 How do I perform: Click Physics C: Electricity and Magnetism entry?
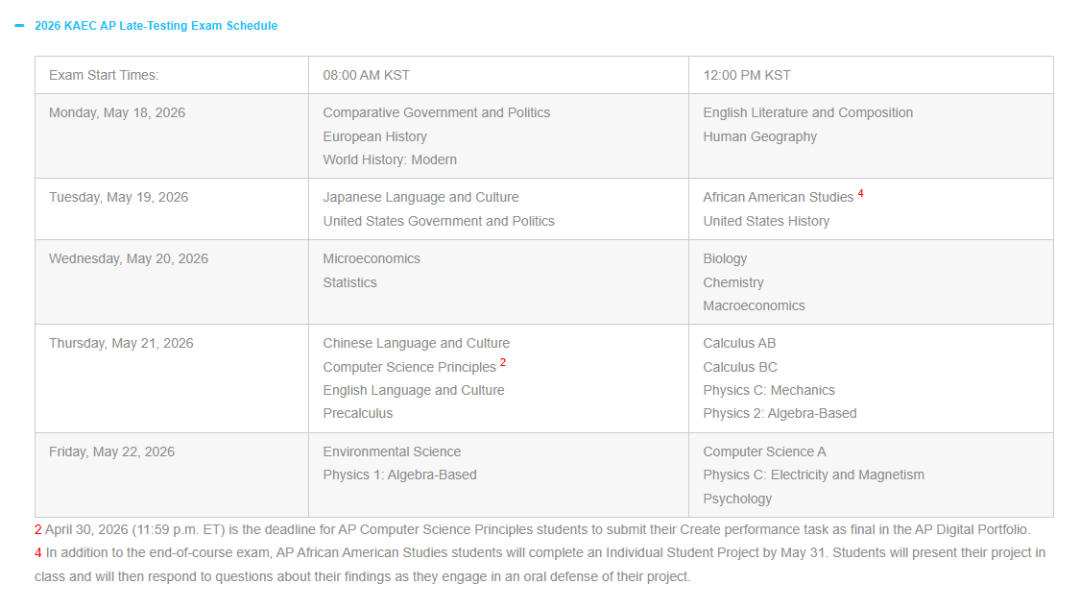coord(813,475)
